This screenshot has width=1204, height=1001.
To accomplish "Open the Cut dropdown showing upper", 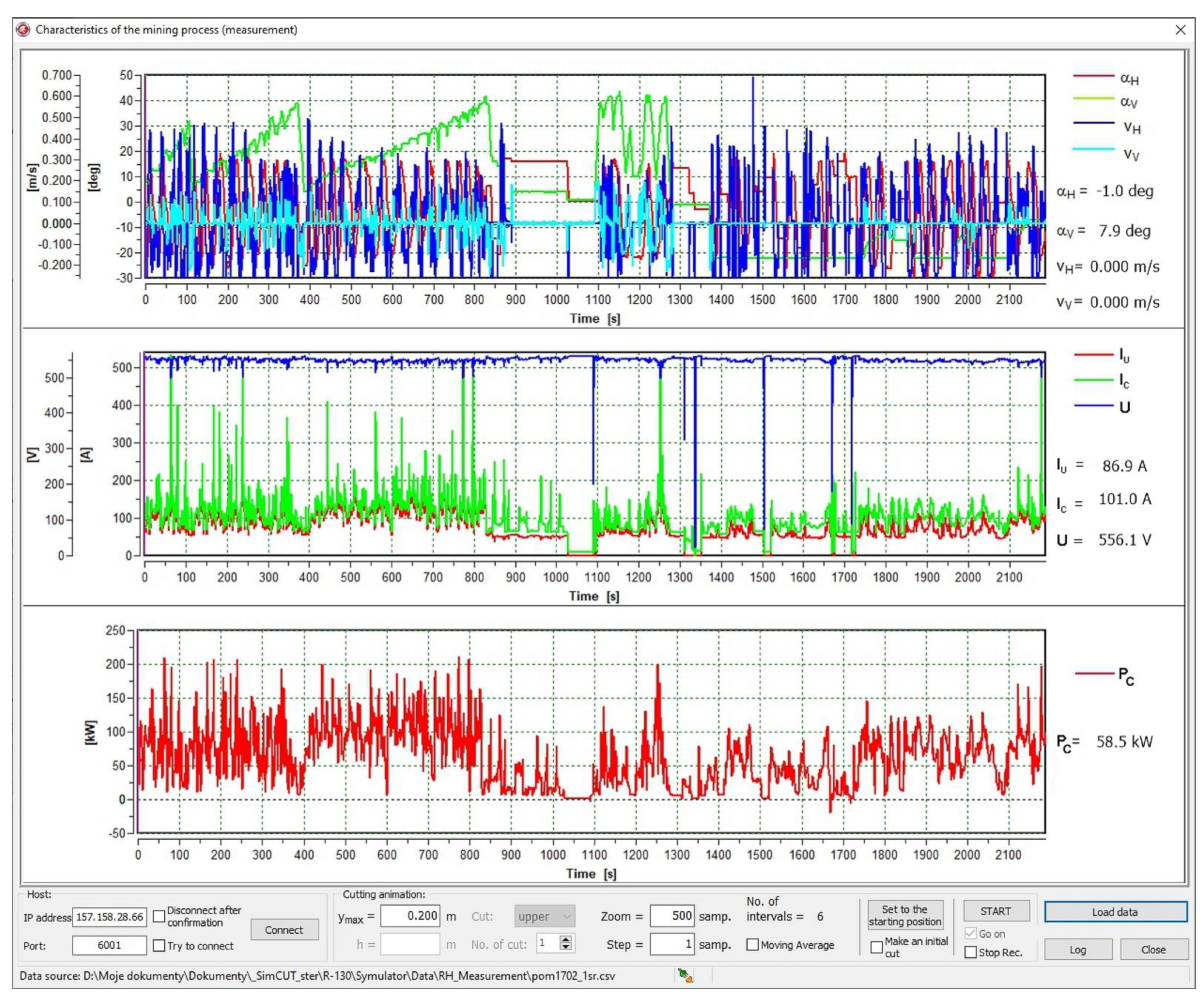I will click(544, 916).
